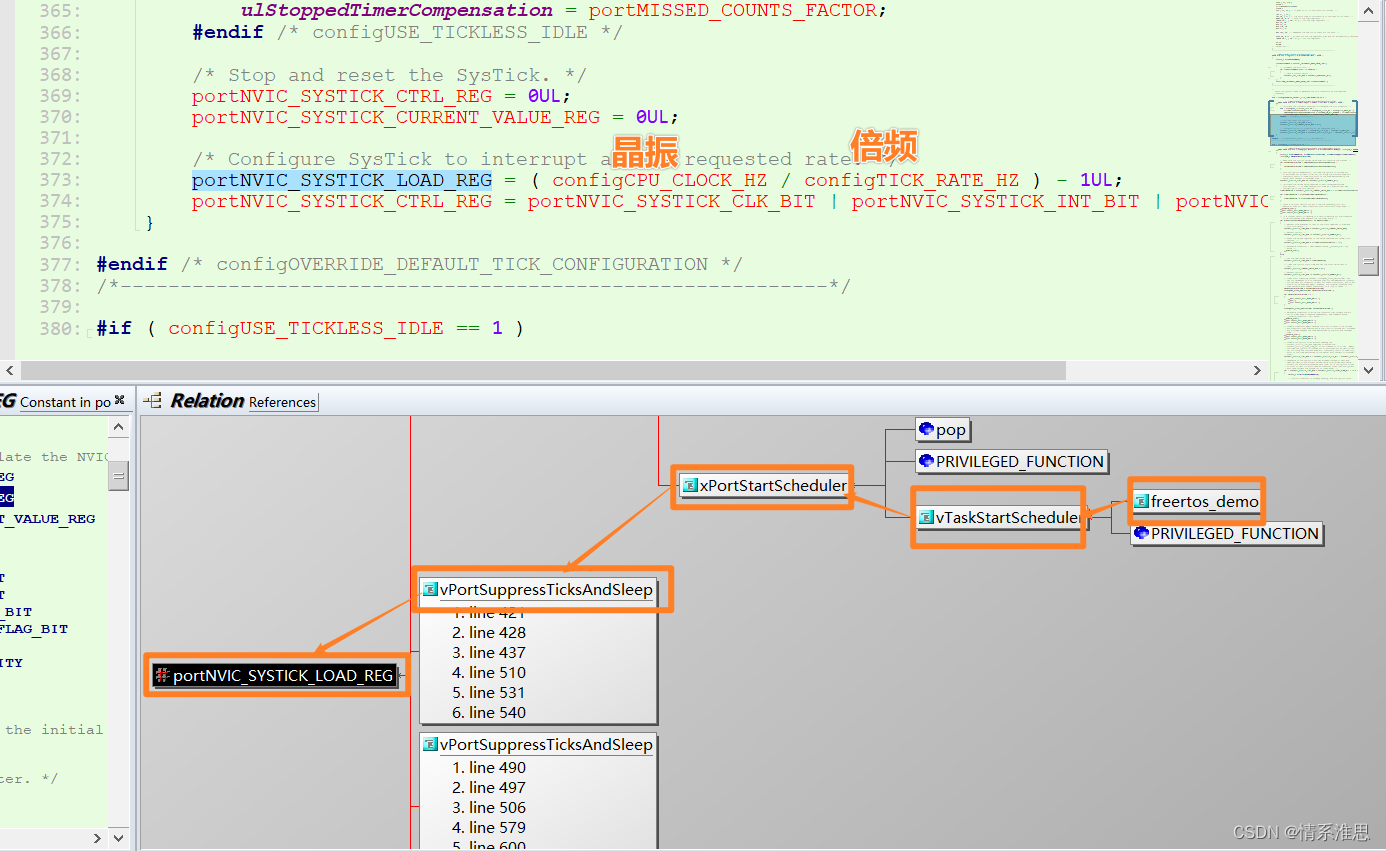Select the pop relation node

(x=942, y=430)
